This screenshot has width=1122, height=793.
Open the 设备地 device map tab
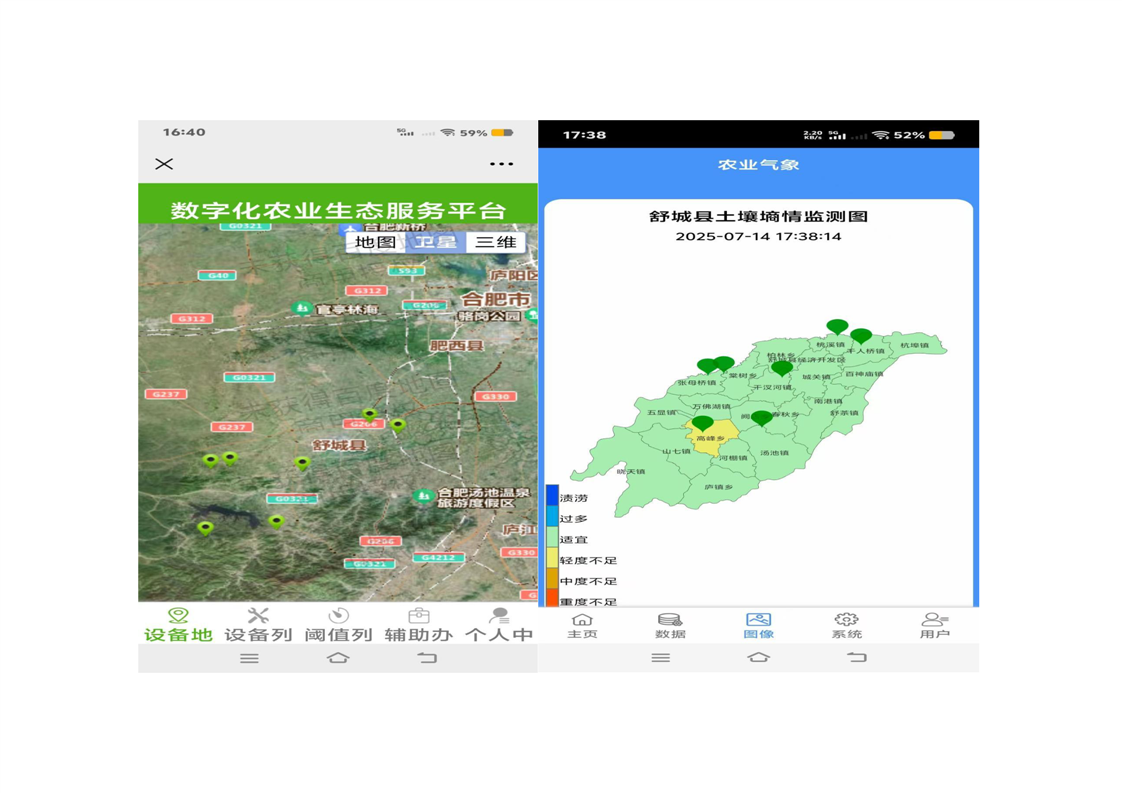pos(178,625)
